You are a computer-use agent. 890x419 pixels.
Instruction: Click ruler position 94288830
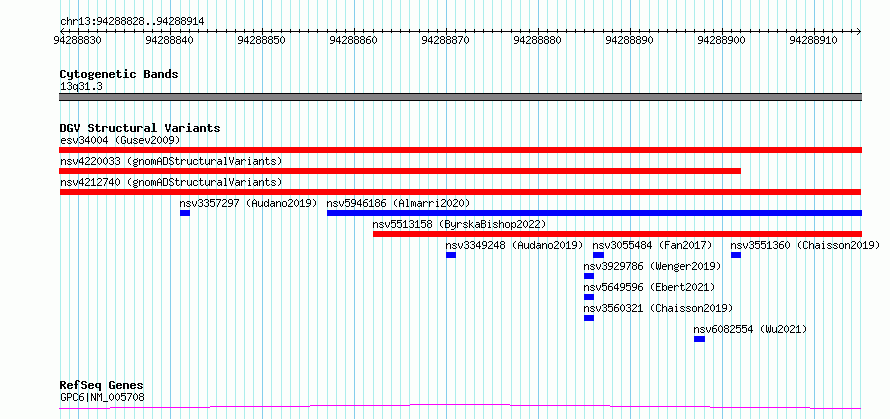(77, 40)
